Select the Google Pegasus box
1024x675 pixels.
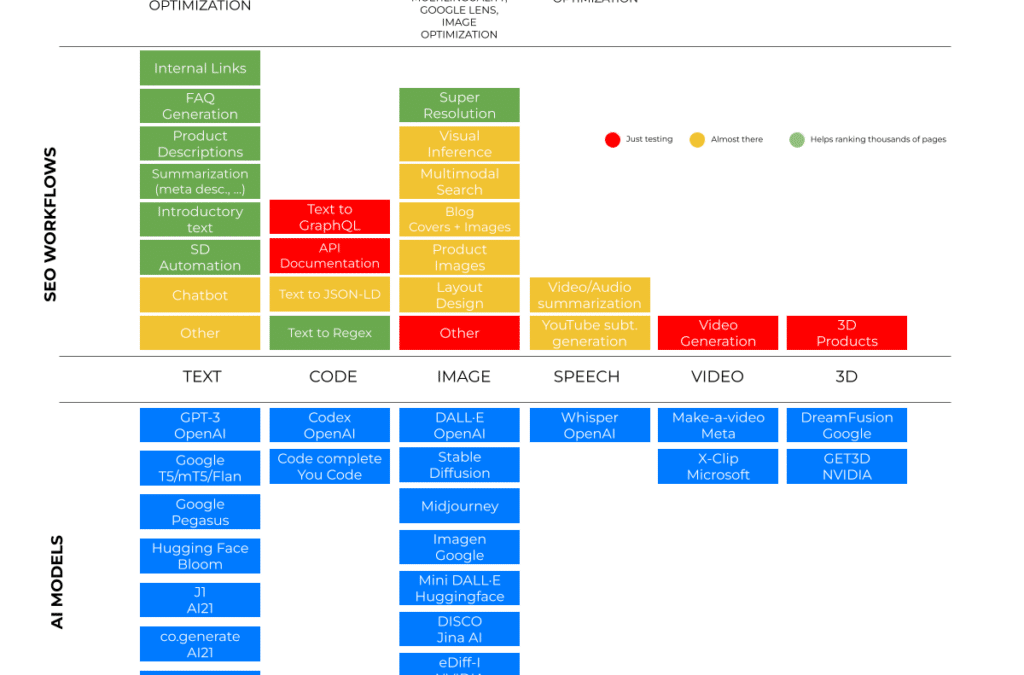pyautogui.click(x=200, y=512)
